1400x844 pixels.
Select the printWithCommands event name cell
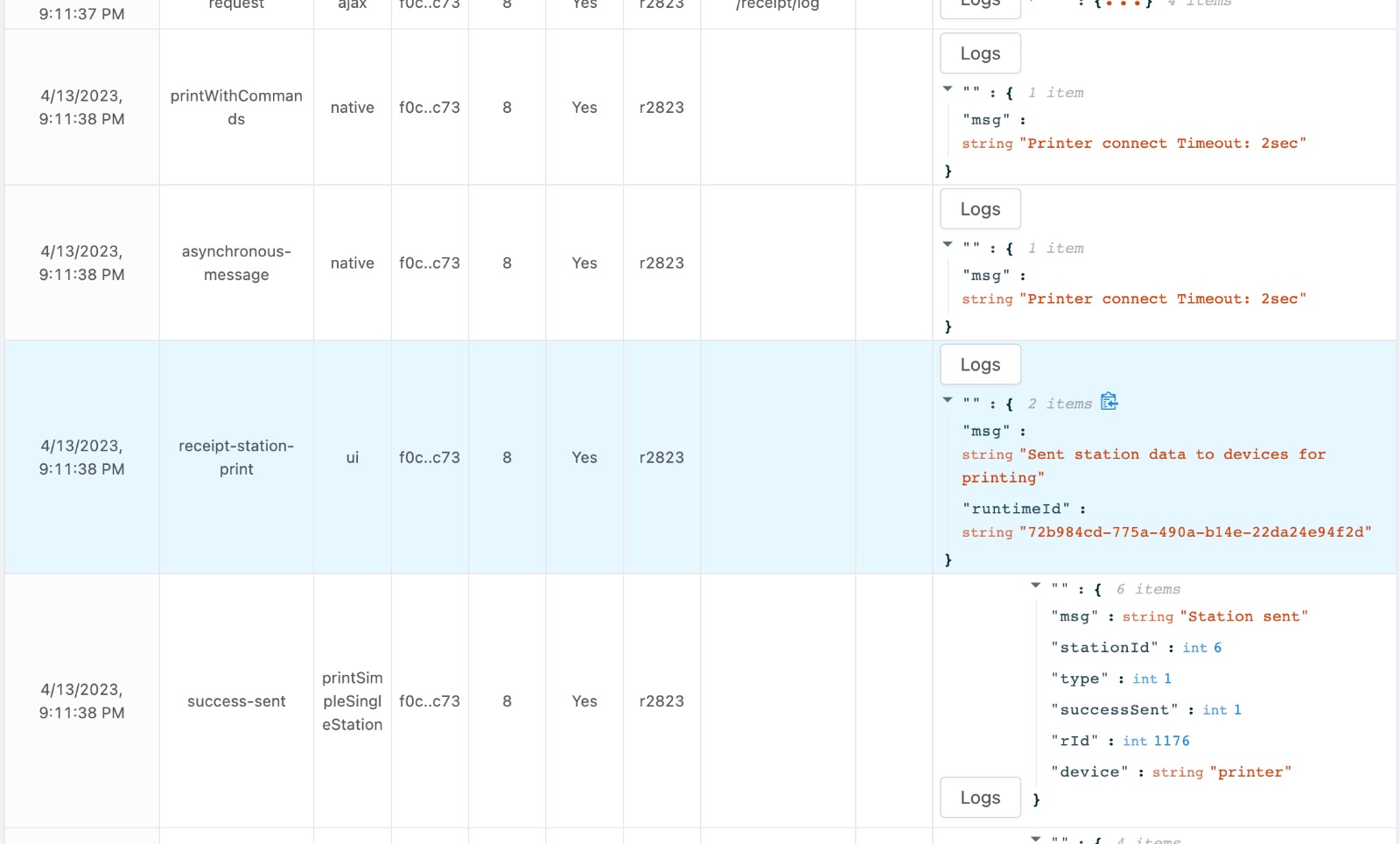236,108
